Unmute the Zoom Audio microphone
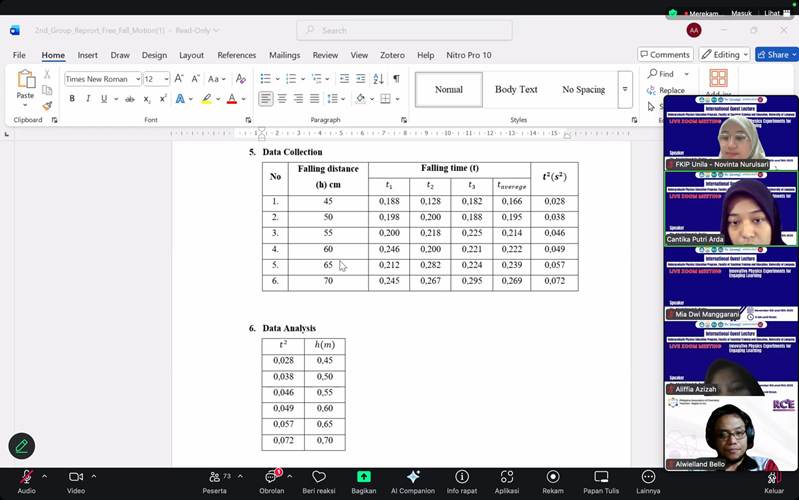799x500 pixels. [26, 481]
